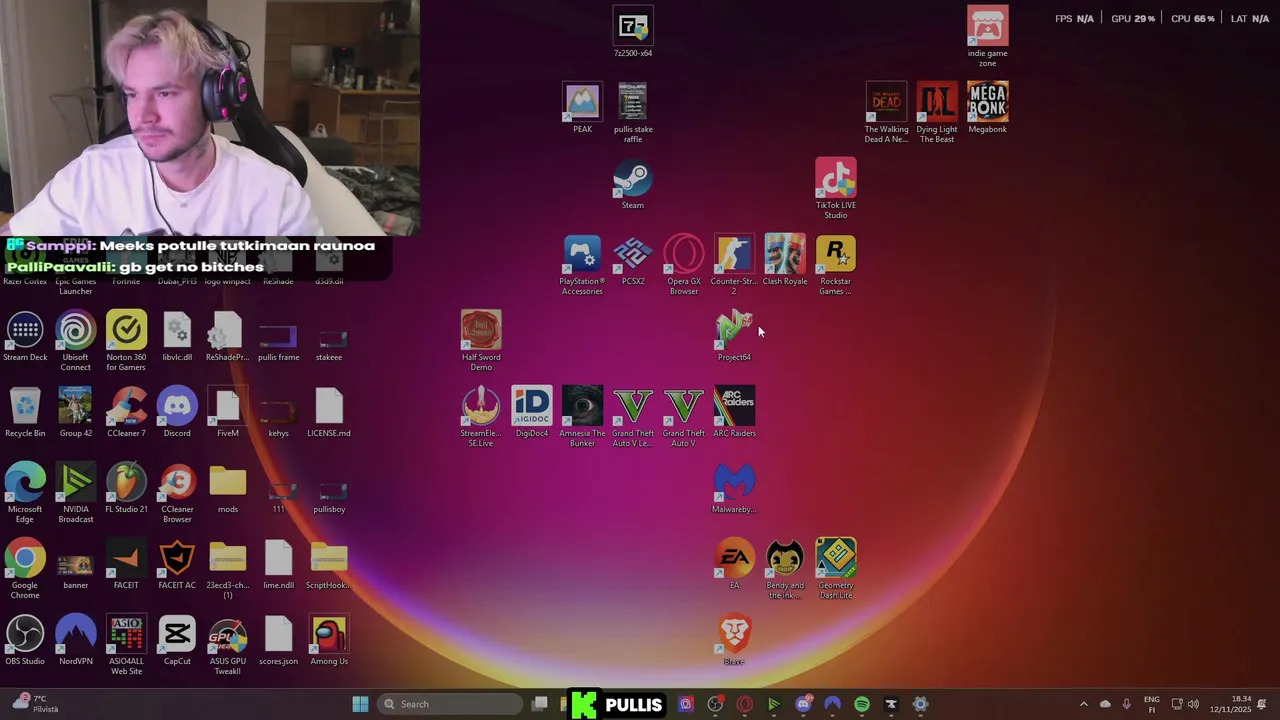Select the LICENSE.md file
The image size is (1280, 720).
(329, 413)
